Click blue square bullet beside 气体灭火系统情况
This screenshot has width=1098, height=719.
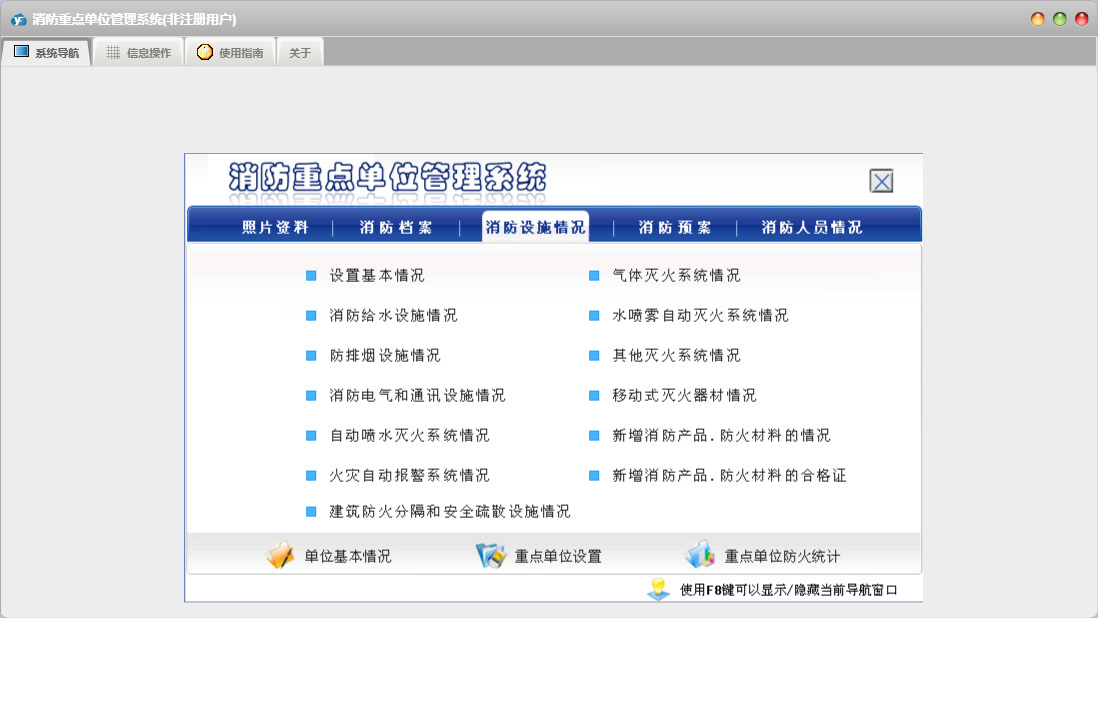[594, 276]
